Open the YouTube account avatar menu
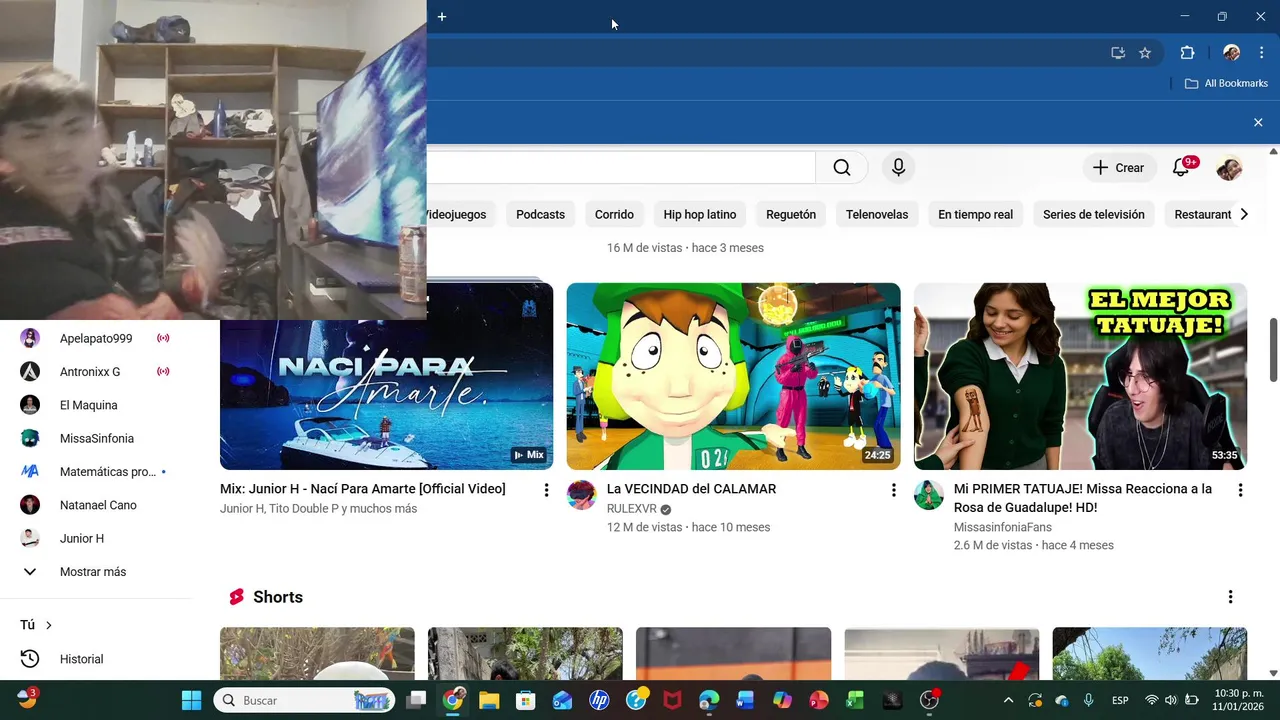Image resolution: width=1280 pixels, height=720 pixels. pos(1229,168)
